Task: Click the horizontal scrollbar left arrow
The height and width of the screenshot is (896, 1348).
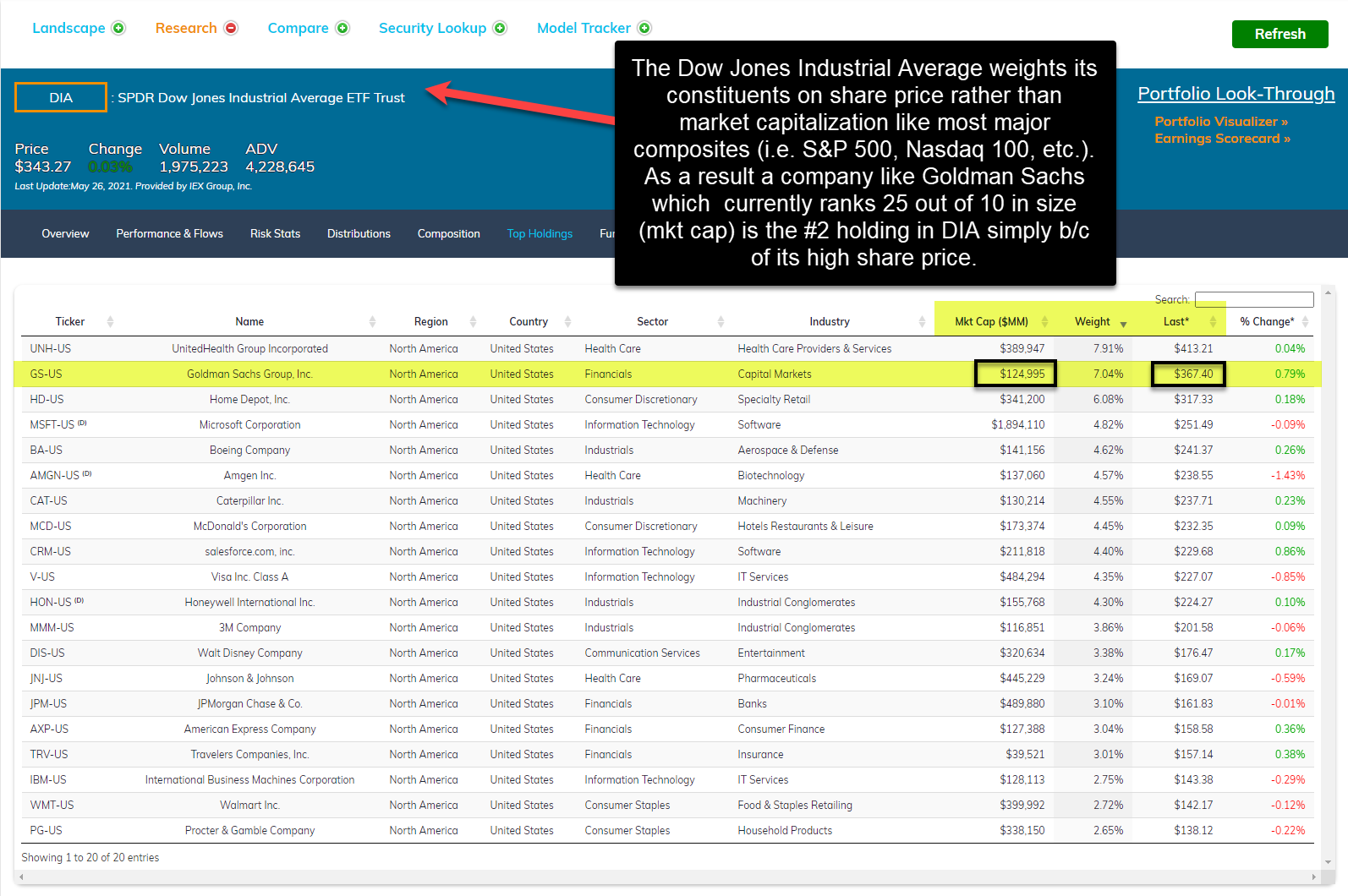Action: pyautogui.click(x=21, y=877)
